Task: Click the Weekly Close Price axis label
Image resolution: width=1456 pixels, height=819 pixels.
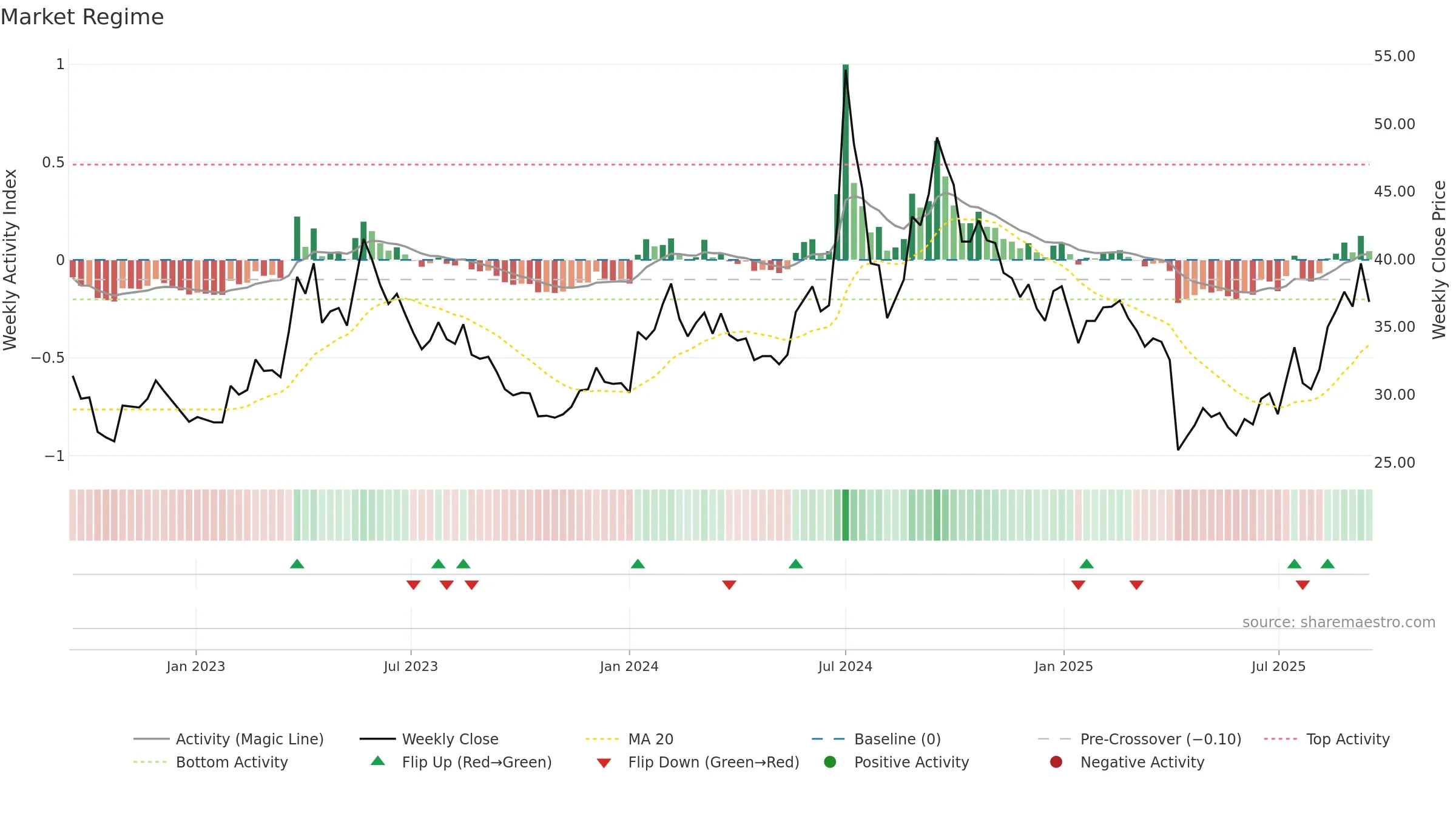Action: 1439,260
